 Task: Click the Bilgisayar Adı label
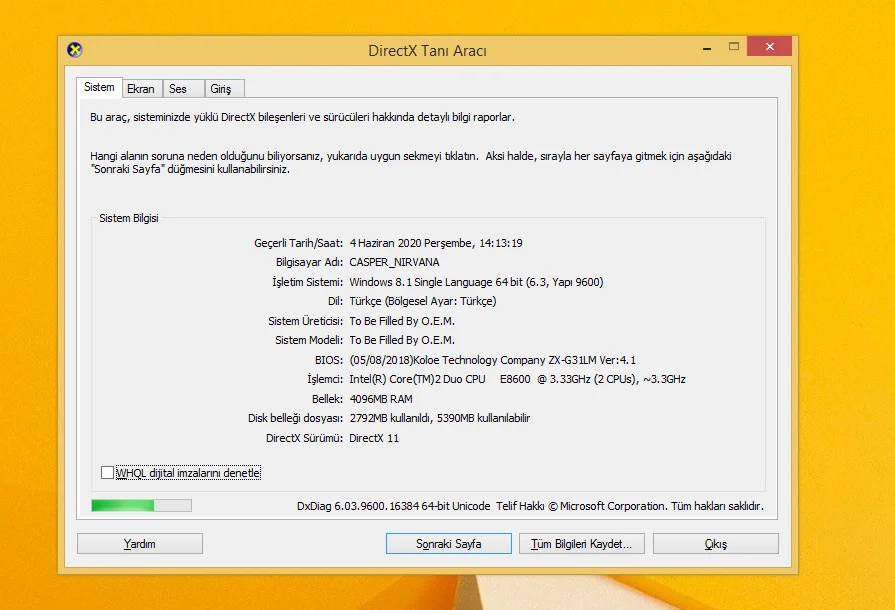[x=309, y=262]
